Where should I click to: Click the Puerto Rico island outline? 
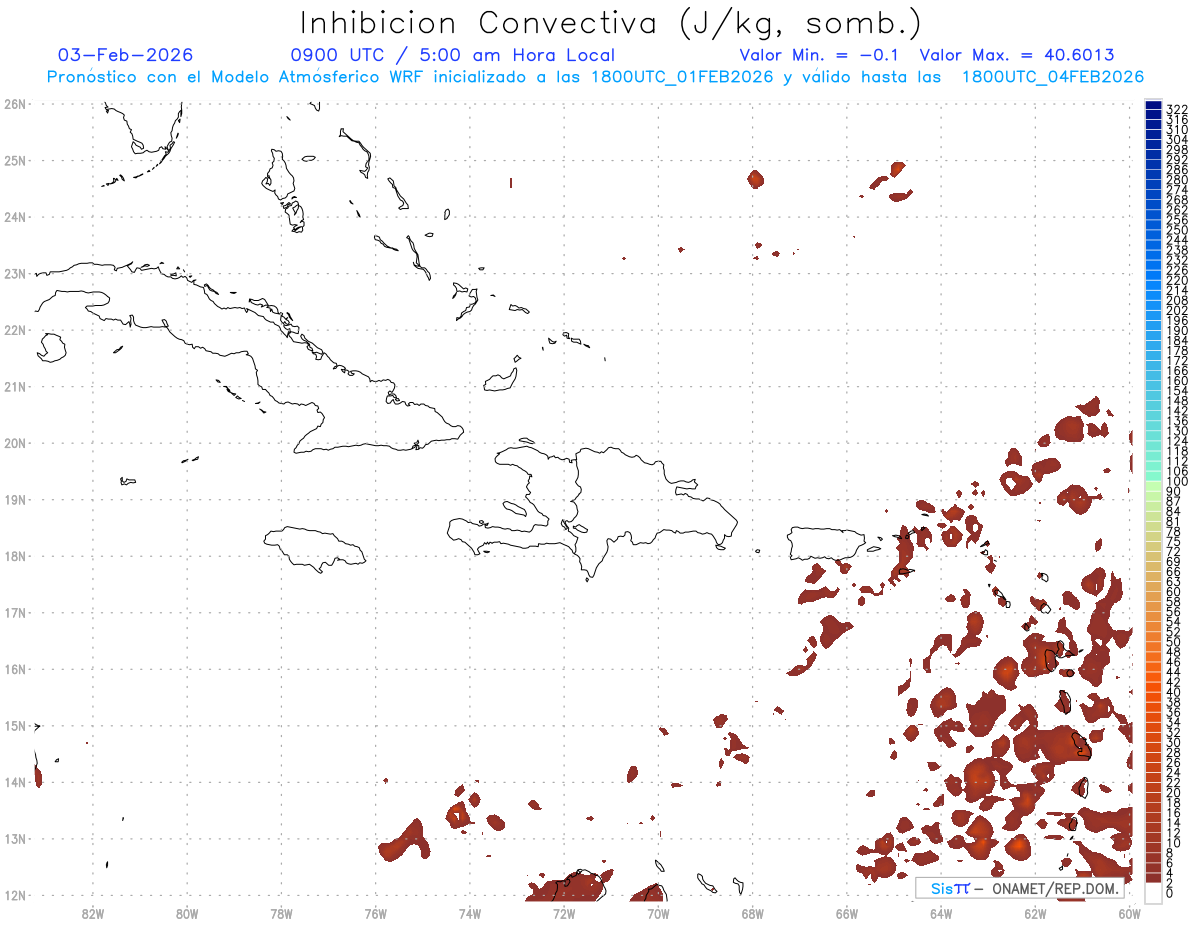[x=824, y=543]
